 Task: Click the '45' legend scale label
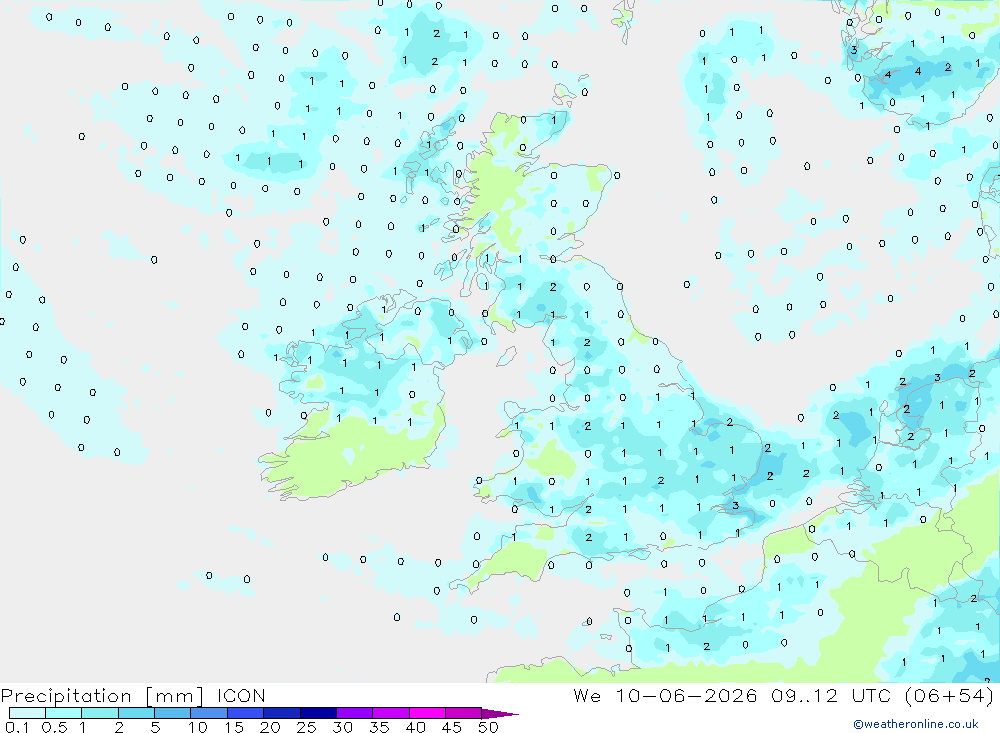tap(452, 727)
